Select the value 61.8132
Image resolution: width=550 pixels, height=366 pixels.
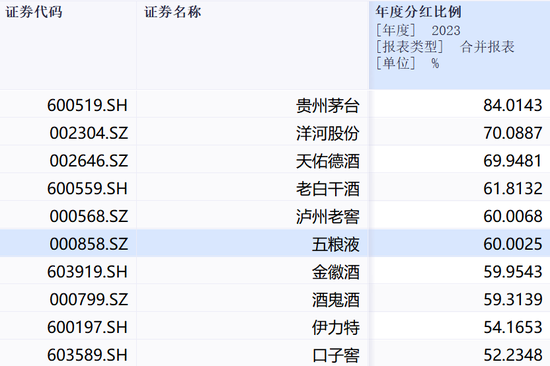(513, 188)
